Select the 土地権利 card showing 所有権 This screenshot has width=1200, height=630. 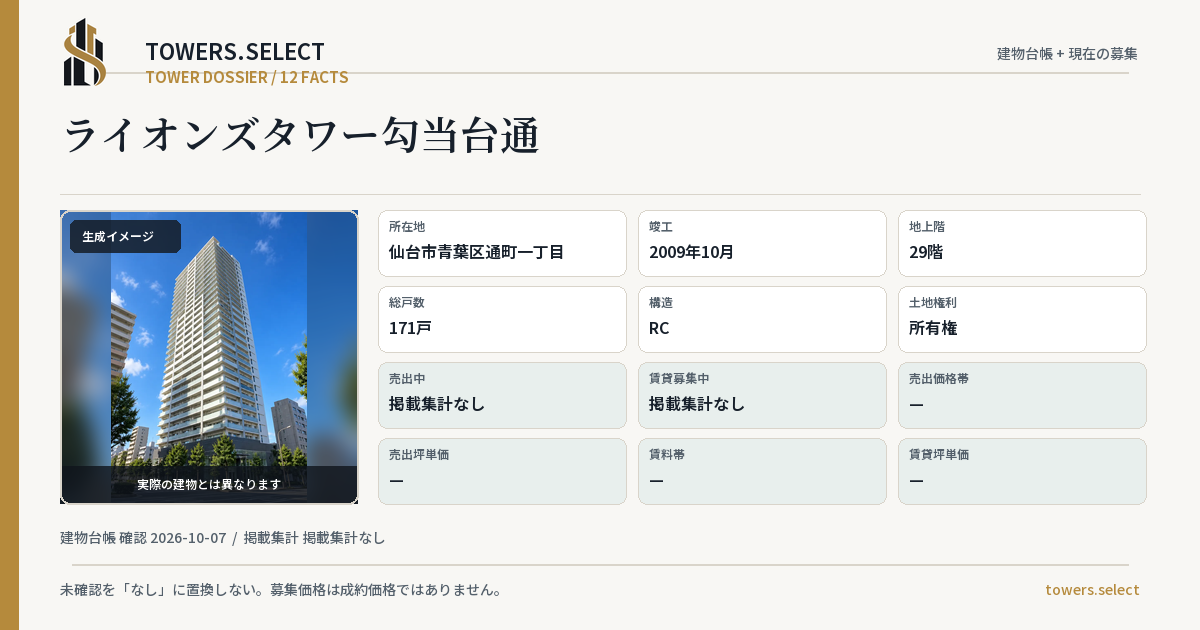point(1022,319)
